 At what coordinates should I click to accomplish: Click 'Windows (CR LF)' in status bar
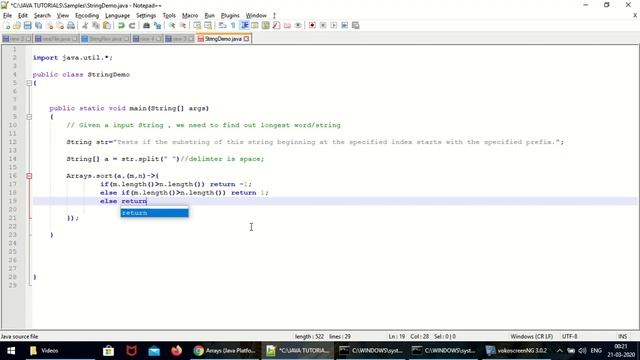coord(531,337)
